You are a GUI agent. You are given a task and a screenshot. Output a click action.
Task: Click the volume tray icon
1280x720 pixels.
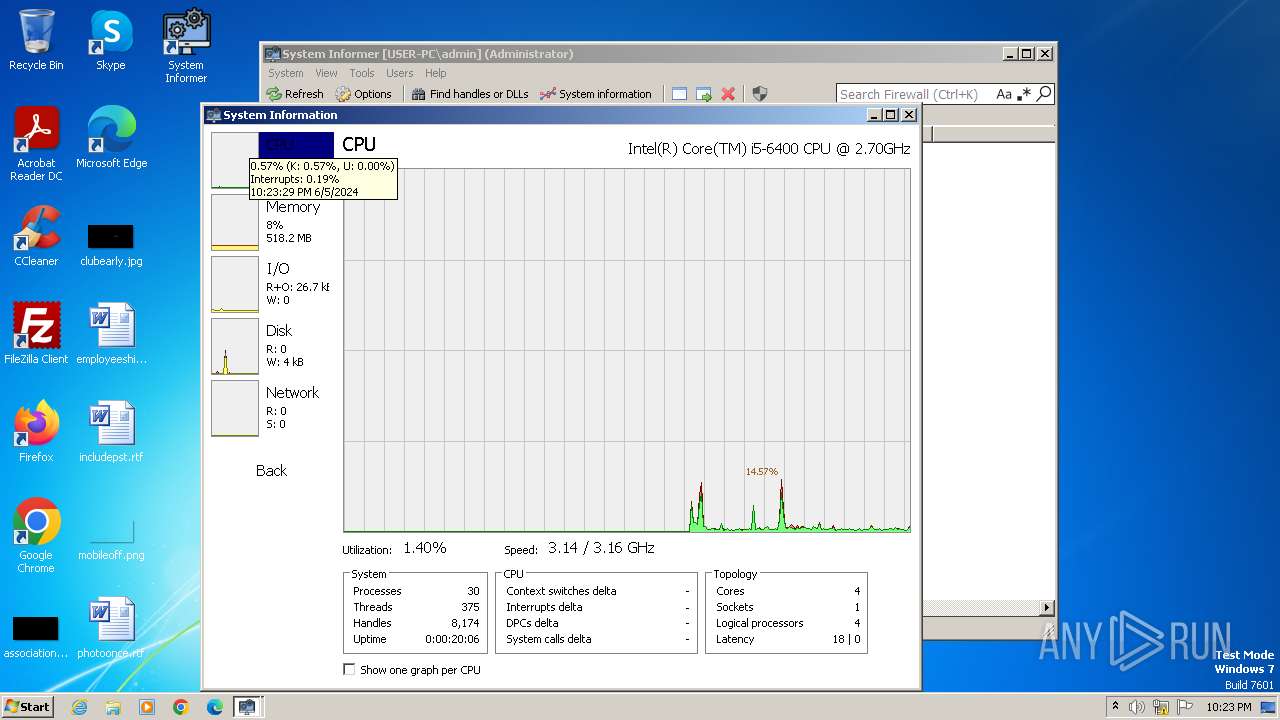1137,707
